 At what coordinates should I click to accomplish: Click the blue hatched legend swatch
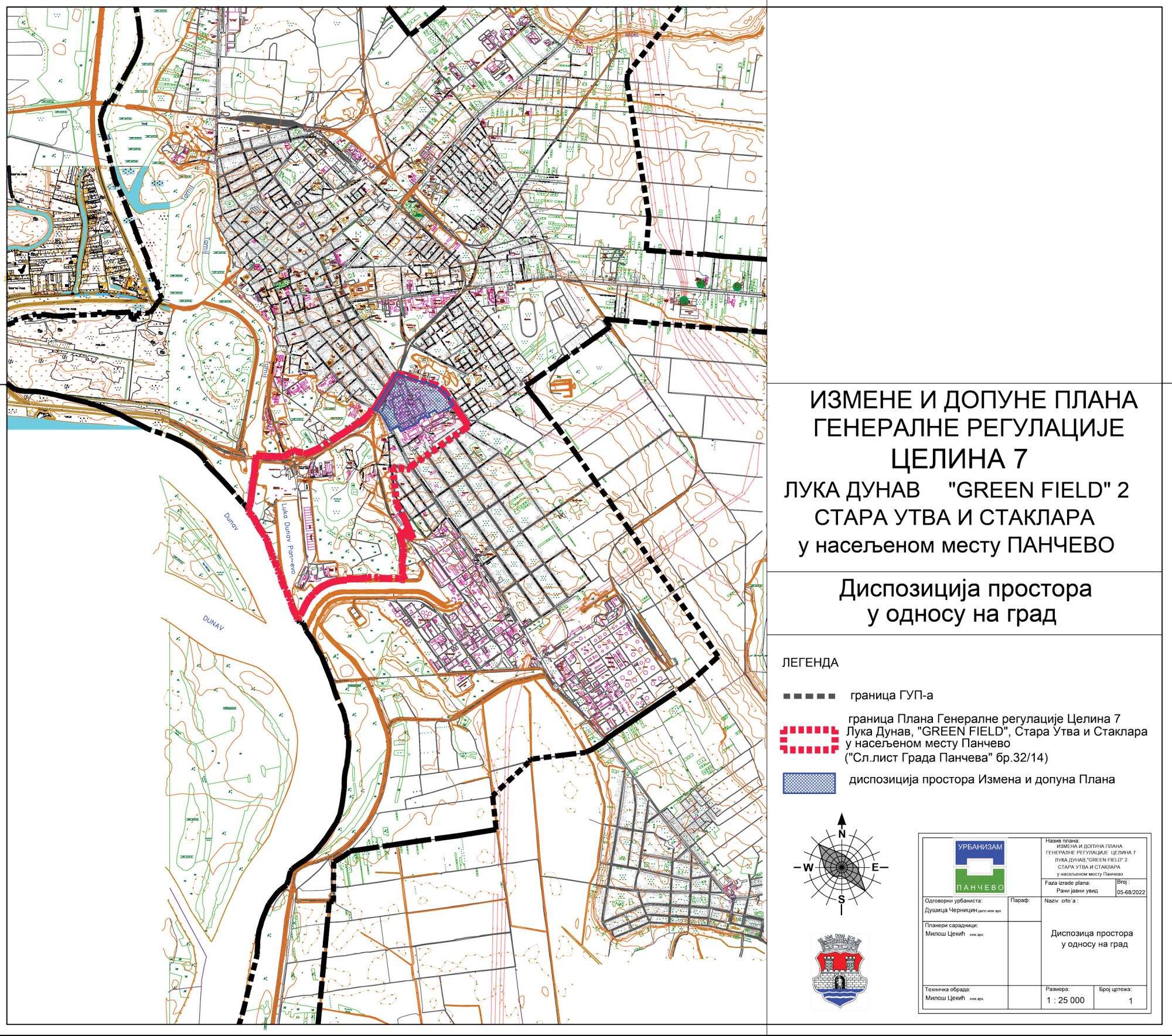tap(809, 783)
